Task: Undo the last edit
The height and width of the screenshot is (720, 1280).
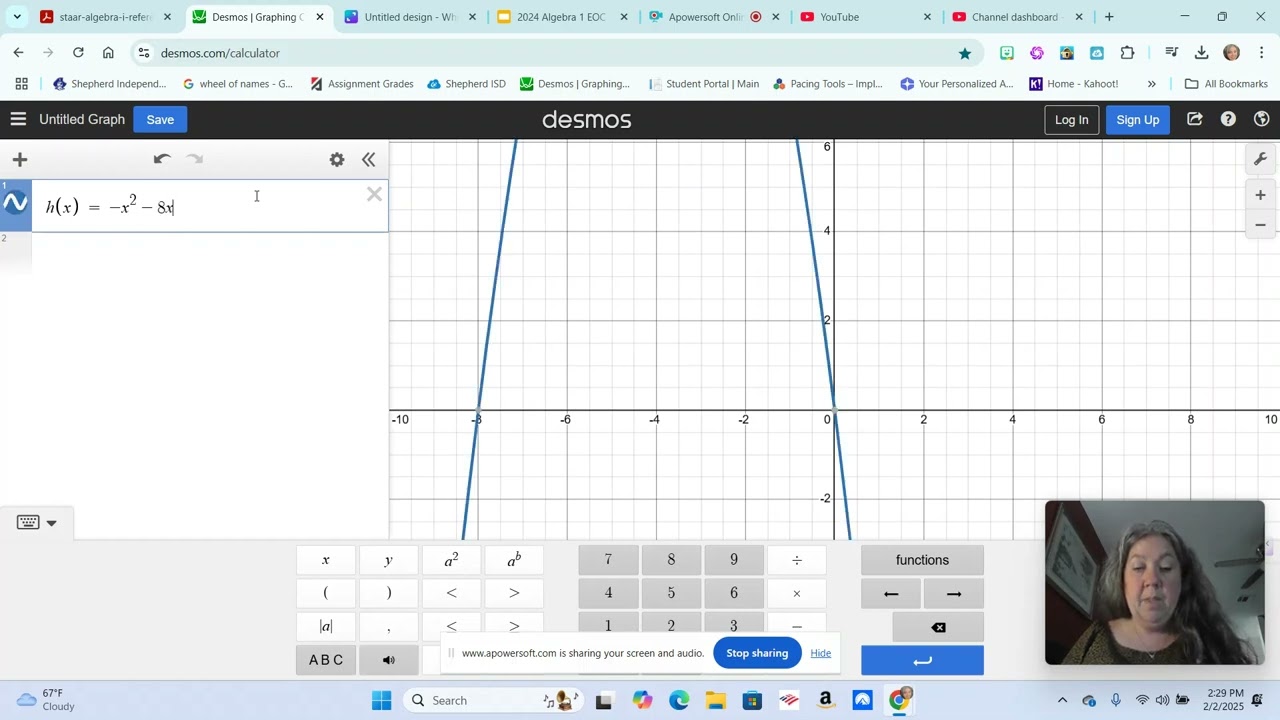Action: point(162,159)
